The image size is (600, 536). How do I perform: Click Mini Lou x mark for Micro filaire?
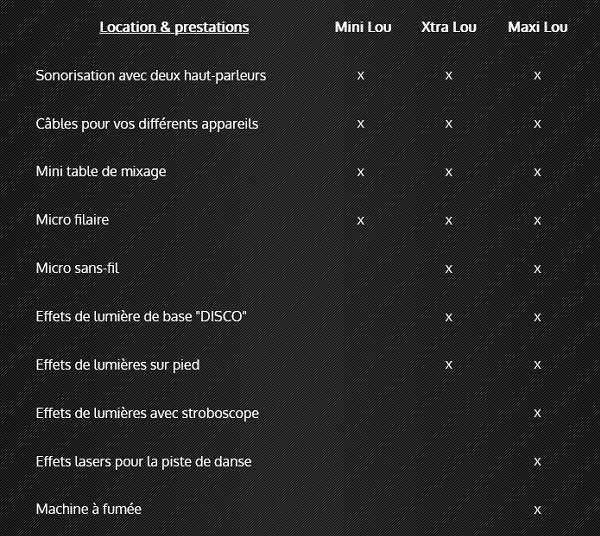(361, 219)
